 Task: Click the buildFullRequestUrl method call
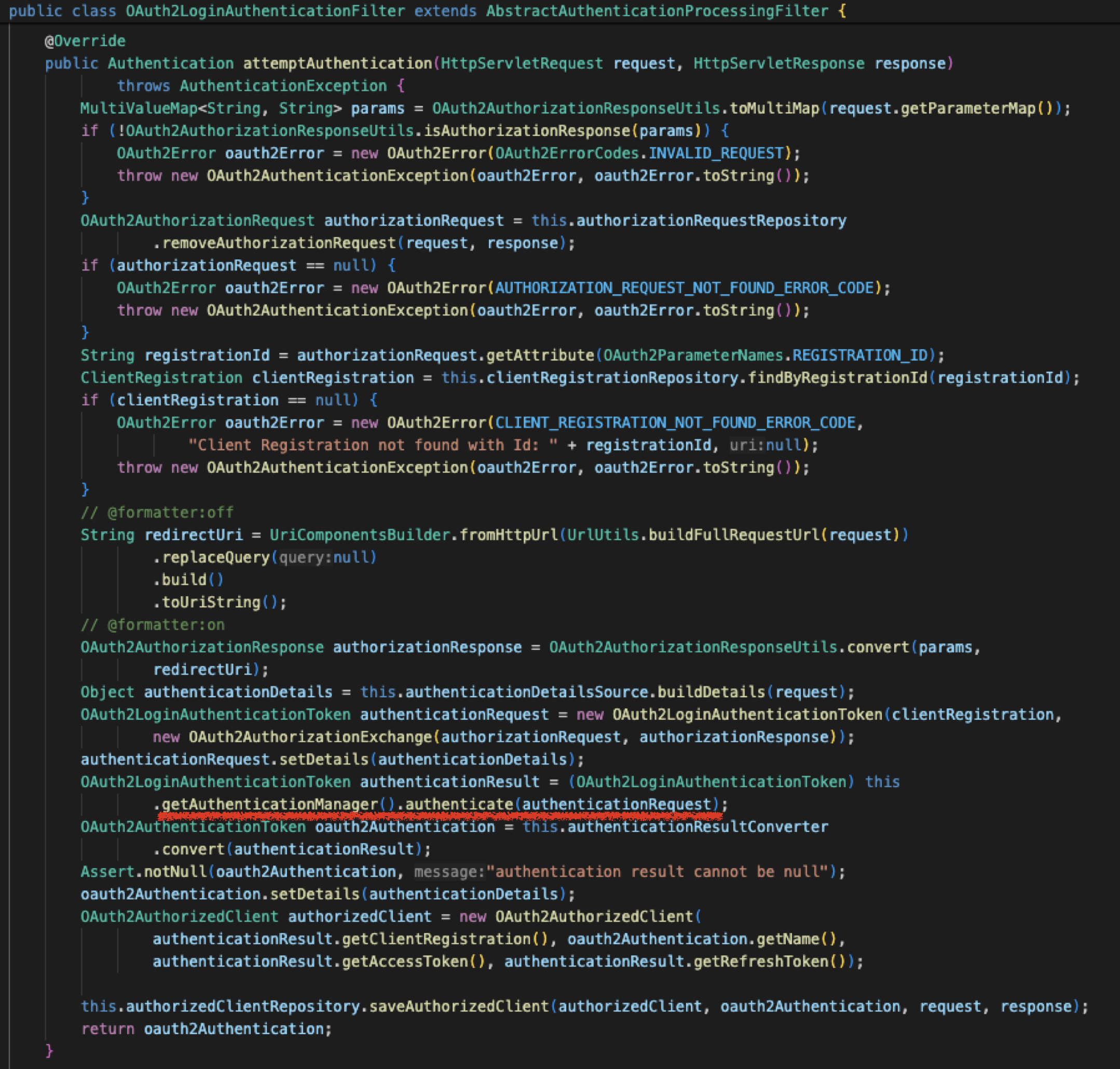coord(734,535)
